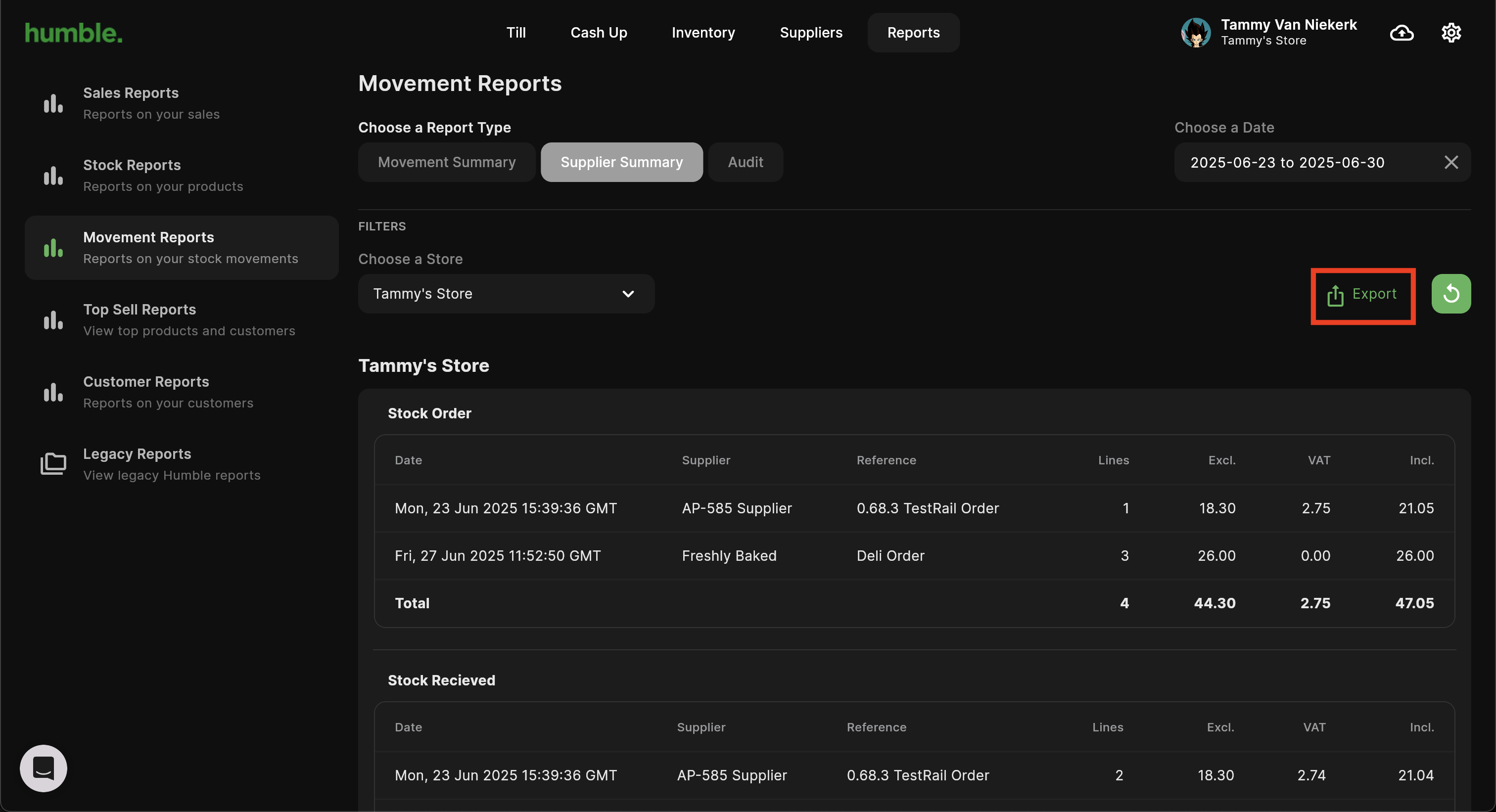Choose Supplier Summary report type
The width and height of the screenshot is (1496, 812).
(621, 162)
